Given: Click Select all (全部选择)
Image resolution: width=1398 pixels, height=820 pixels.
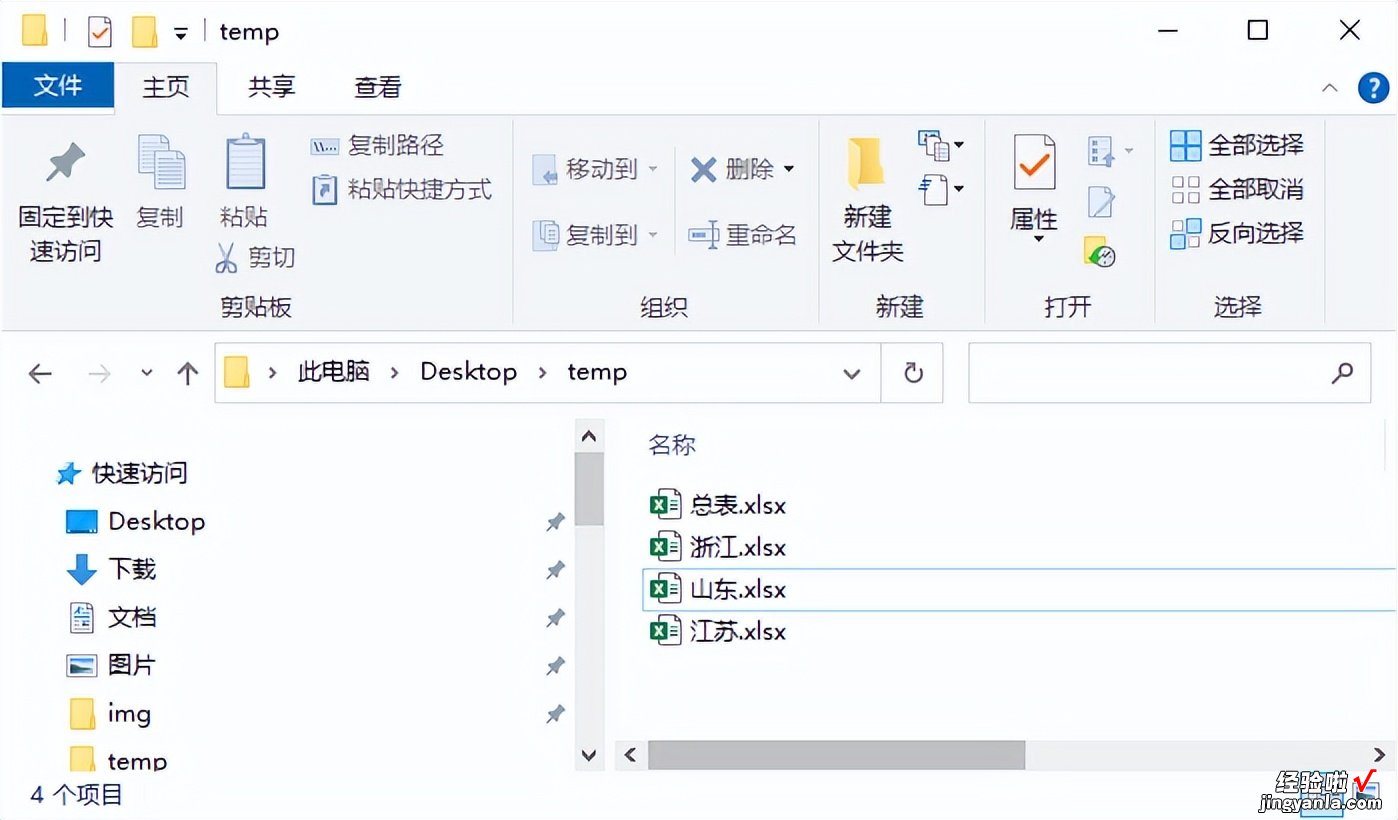Looking at the screenshot, I should 1237,146.
